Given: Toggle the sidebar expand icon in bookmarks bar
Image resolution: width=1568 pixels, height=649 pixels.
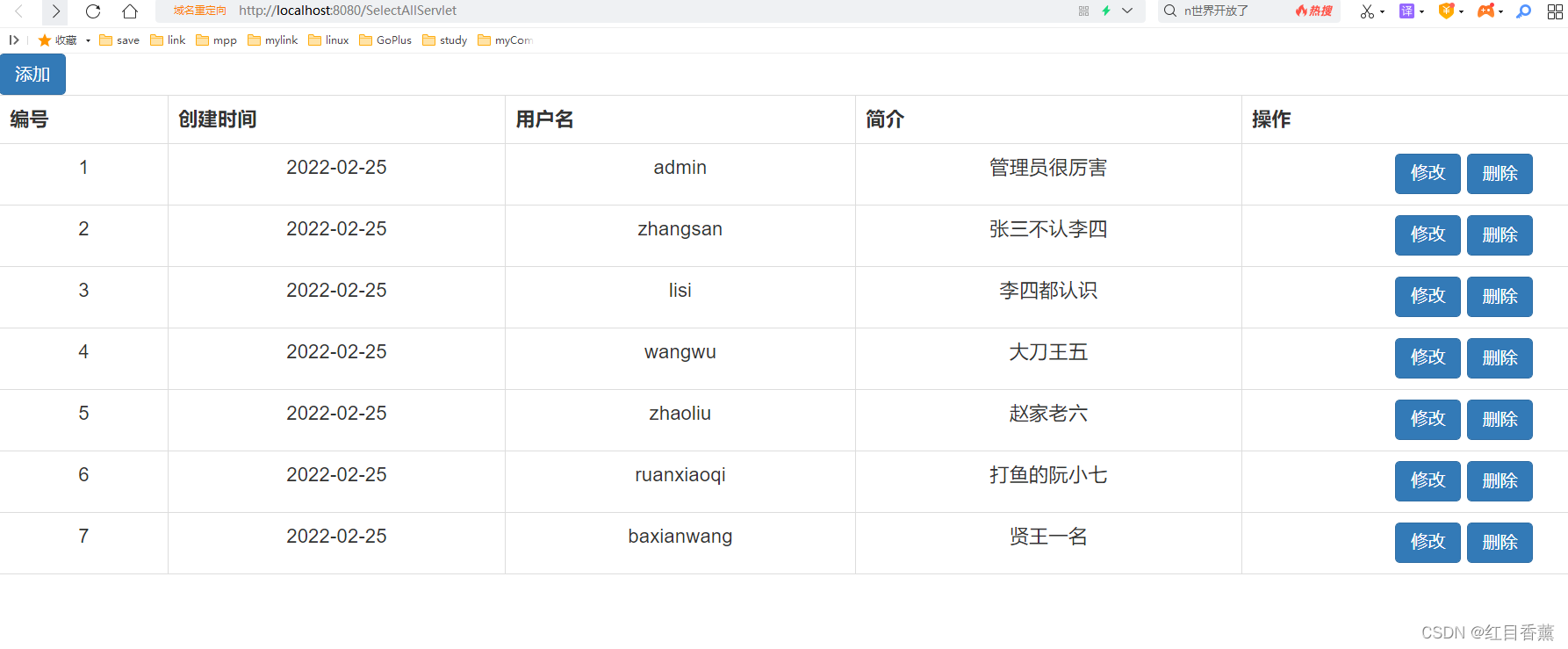Looking at the screenshot, I should (x=14, y=40).
